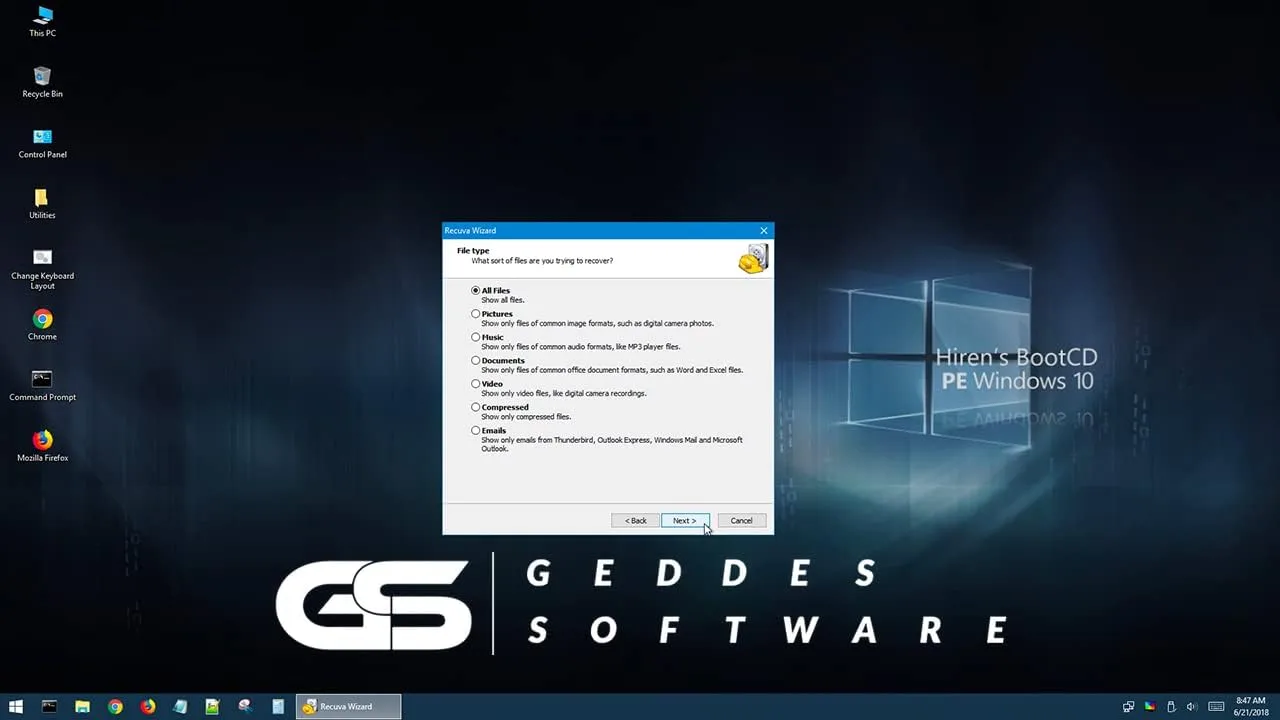
Task: Cancel the Recuva Wizard
Action: [741, 520]
